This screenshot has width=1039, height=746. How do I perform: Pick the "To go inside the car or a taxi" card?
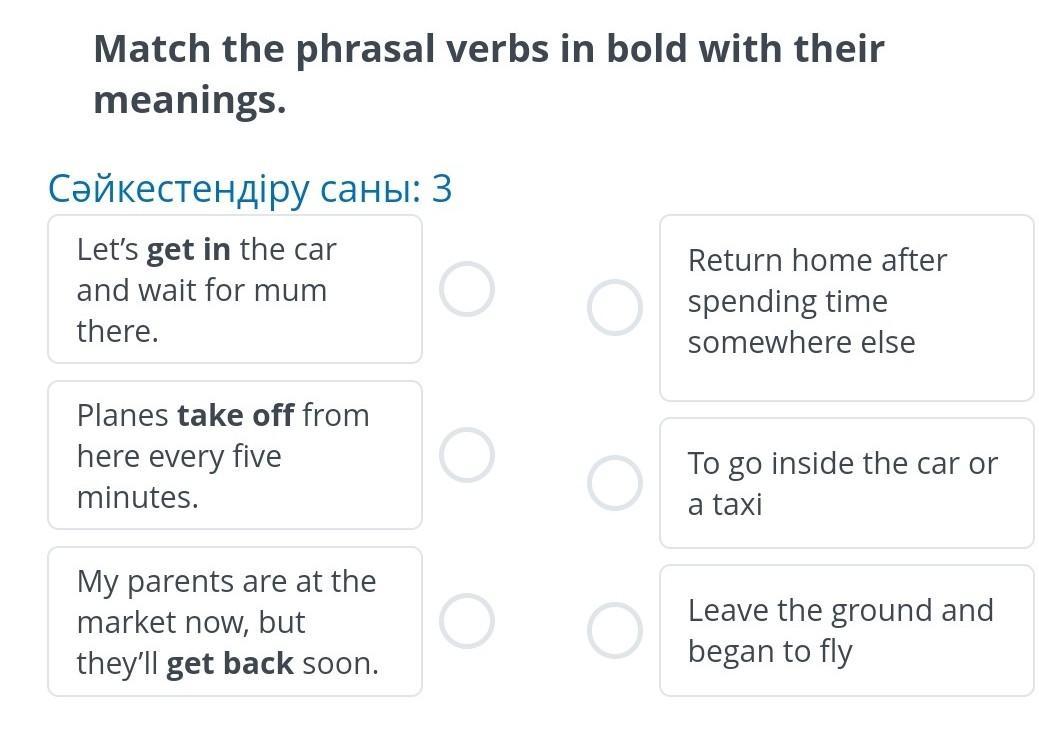coord(846,483)
